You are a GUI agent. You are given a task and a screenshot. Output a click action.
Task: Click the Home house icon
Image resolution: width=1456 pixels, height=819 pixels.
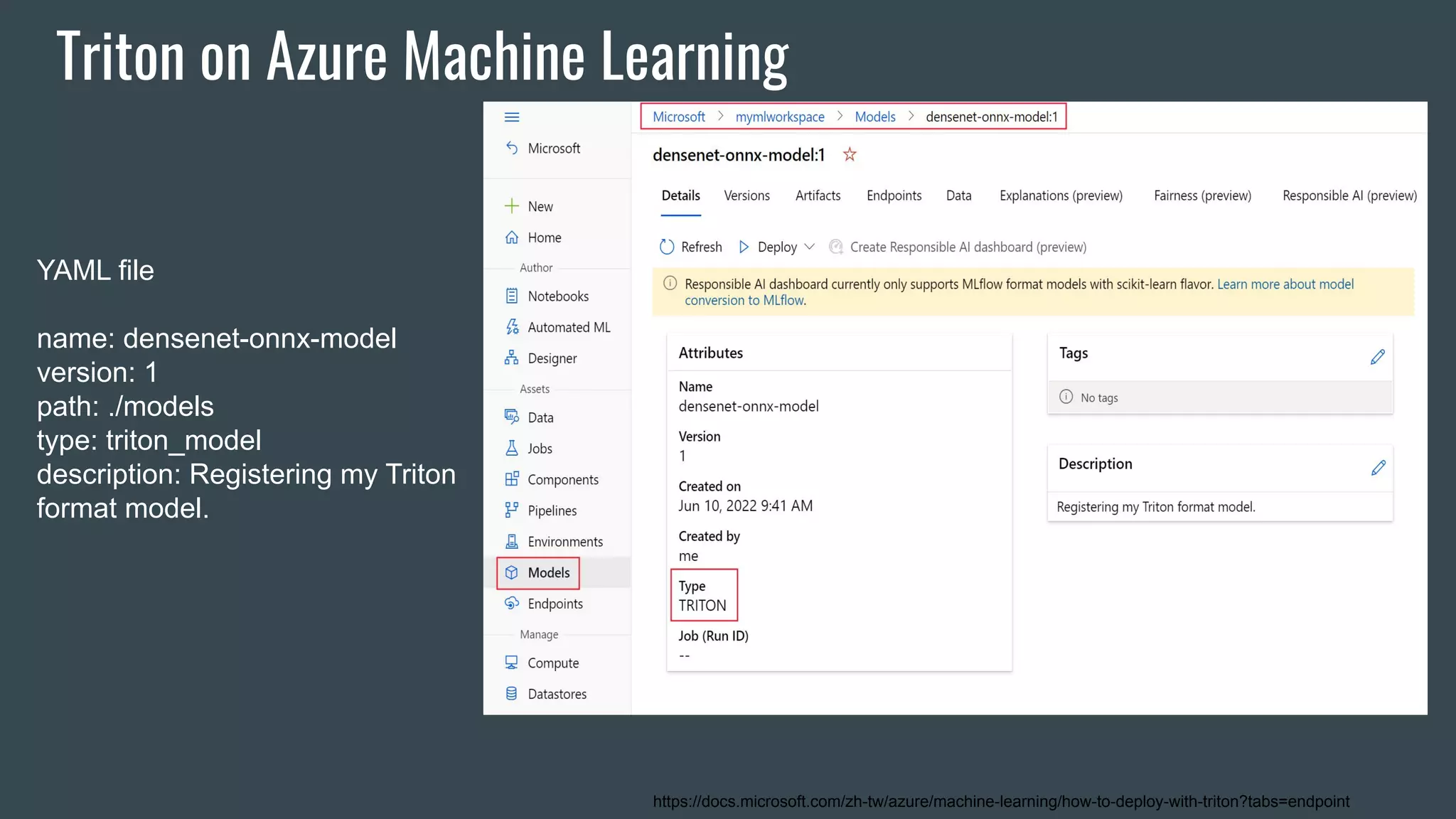coord(512,237)
